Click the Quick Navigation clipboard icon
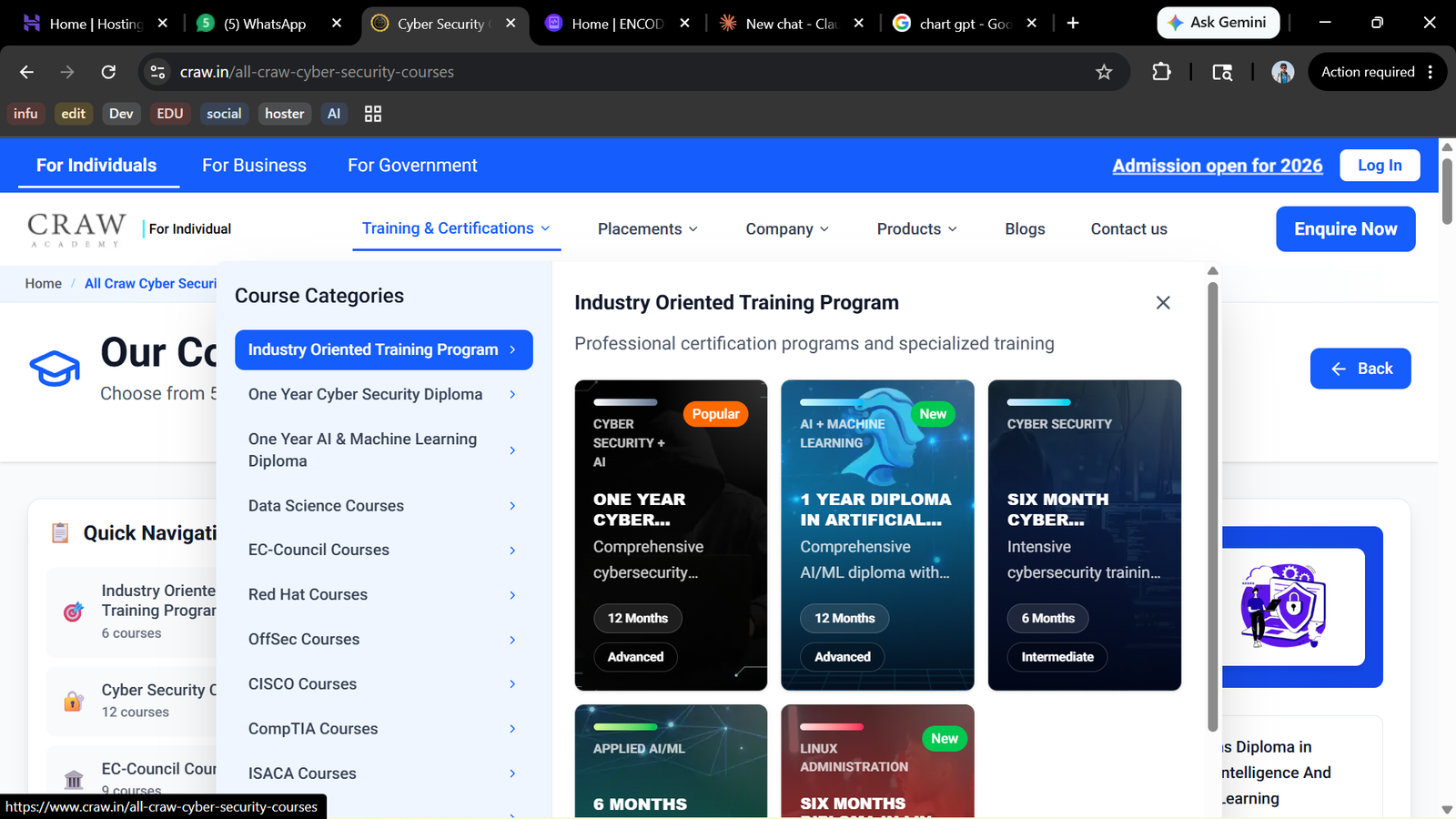1456x819 pixels. click(x=60, y=532)
